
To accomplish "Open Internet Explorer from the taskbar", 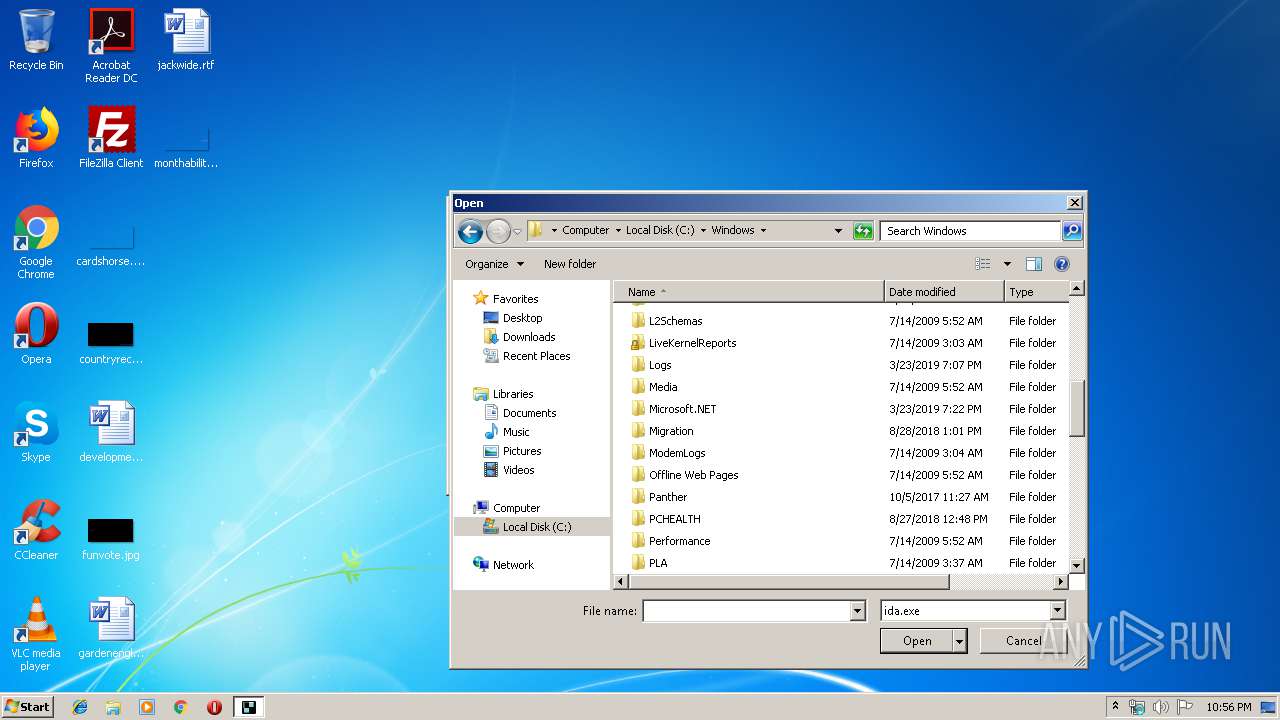I will click(80, 707).
